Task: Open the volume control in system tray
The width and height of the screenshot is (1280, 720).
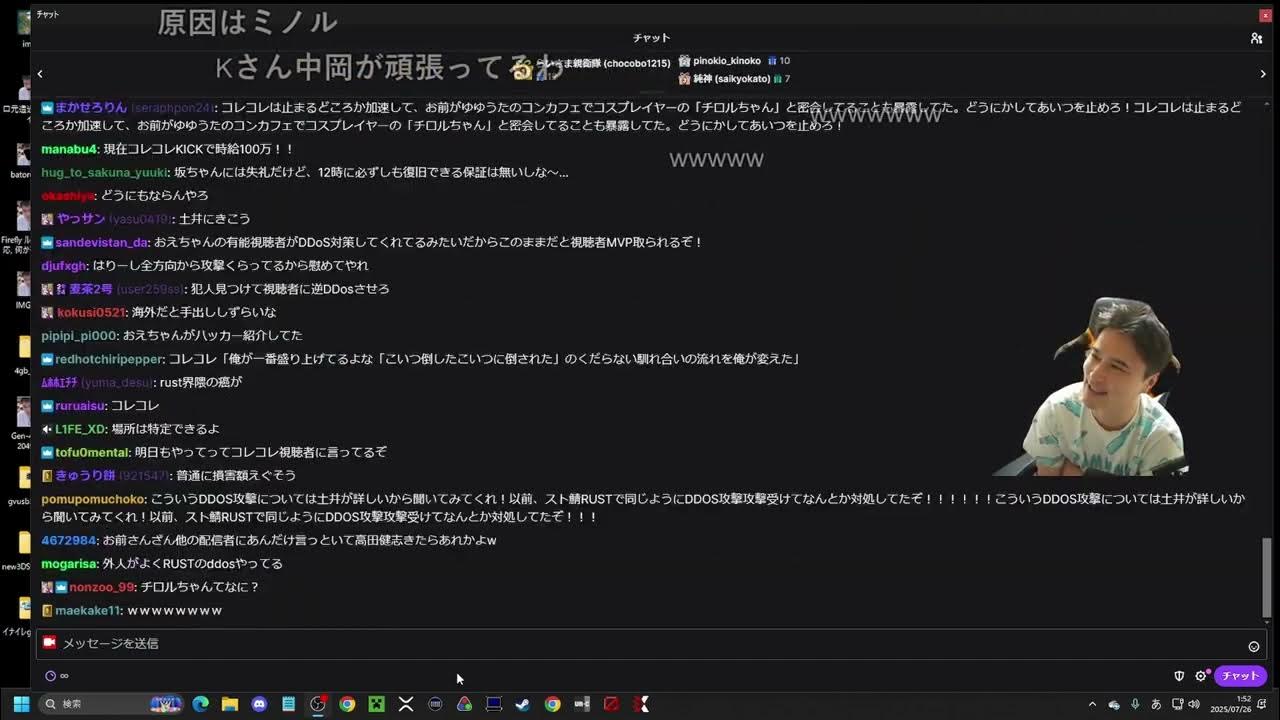Action: (1193, 704)
